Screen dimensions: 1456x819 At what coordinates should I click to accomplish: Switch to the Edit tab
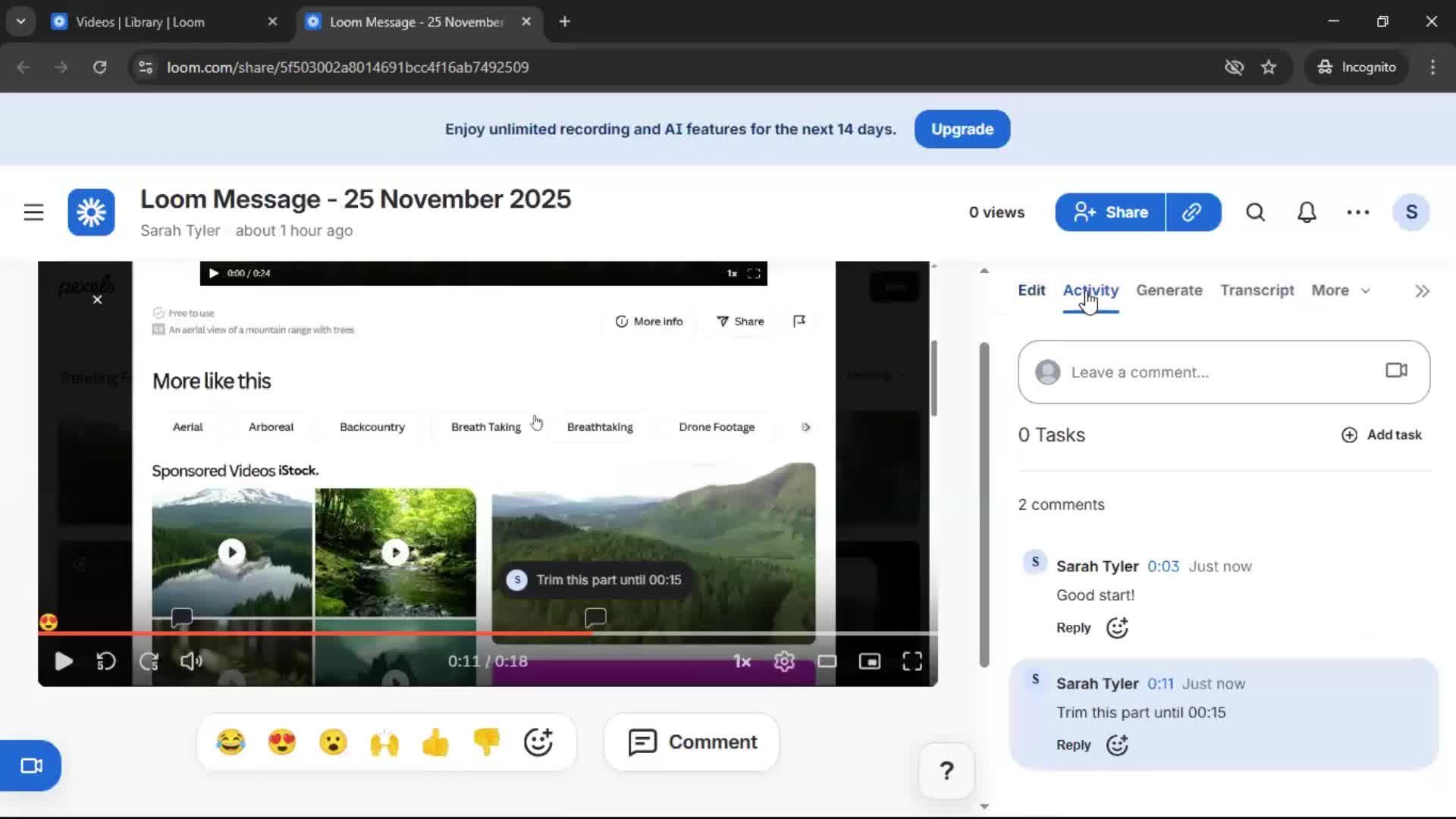coord(1031,290)
